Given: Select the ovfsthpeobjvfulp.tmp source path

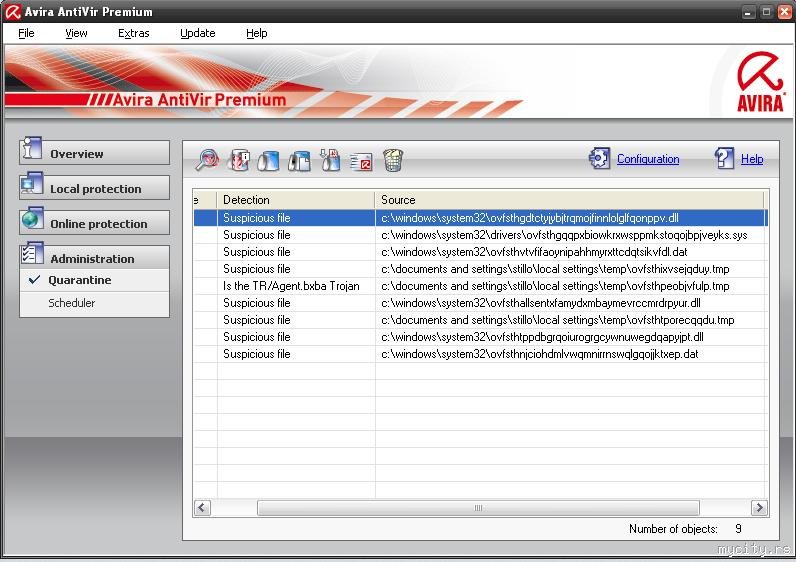Looking at the screenshot, I should 555,286.
